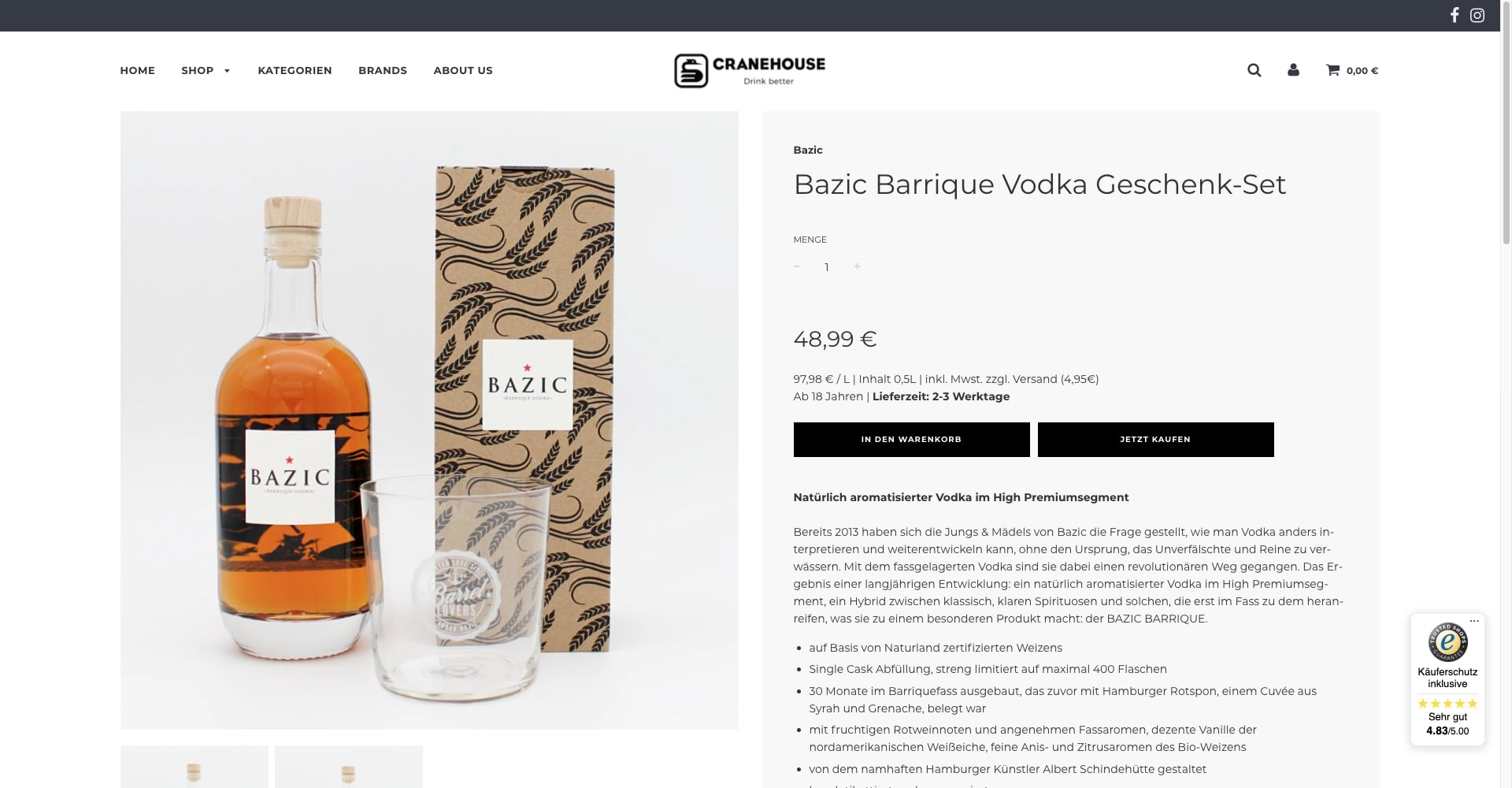This screenshot has width=1512, height=788.
Task: Open Trusted Shops badge three-dot menu
Action: pos(1474,621)
